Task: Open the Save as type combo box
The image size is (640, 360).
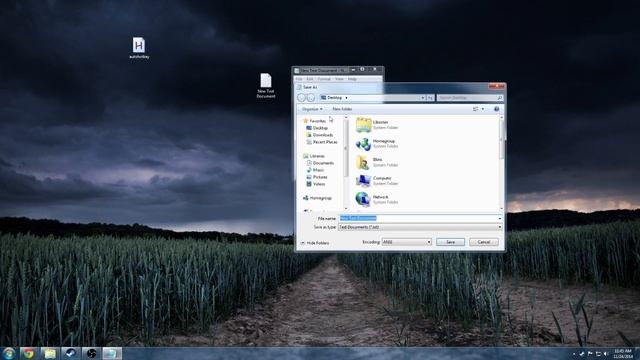Action: (x=420, y=227)
